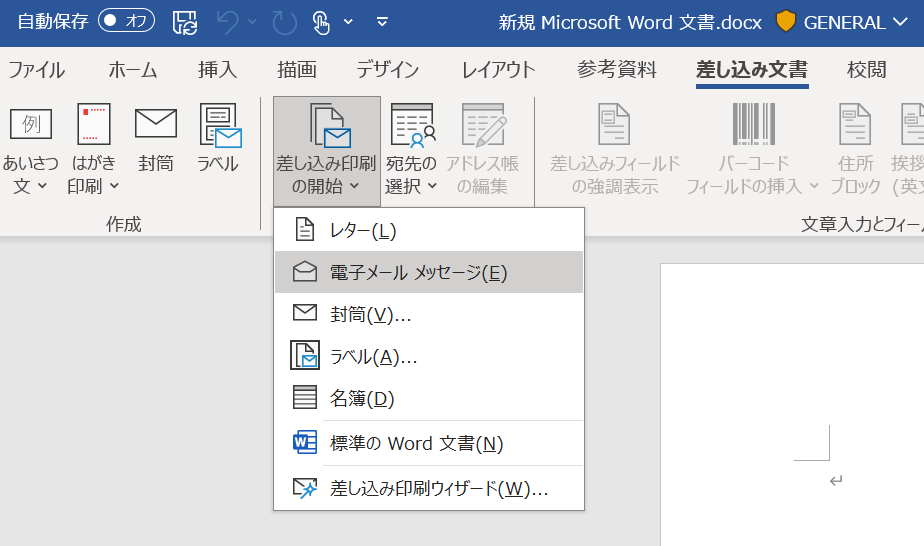Viewport: 924px width, 546px height.
Task: Click the あいさつ文 greeting icon
Action: coord(31,124)
